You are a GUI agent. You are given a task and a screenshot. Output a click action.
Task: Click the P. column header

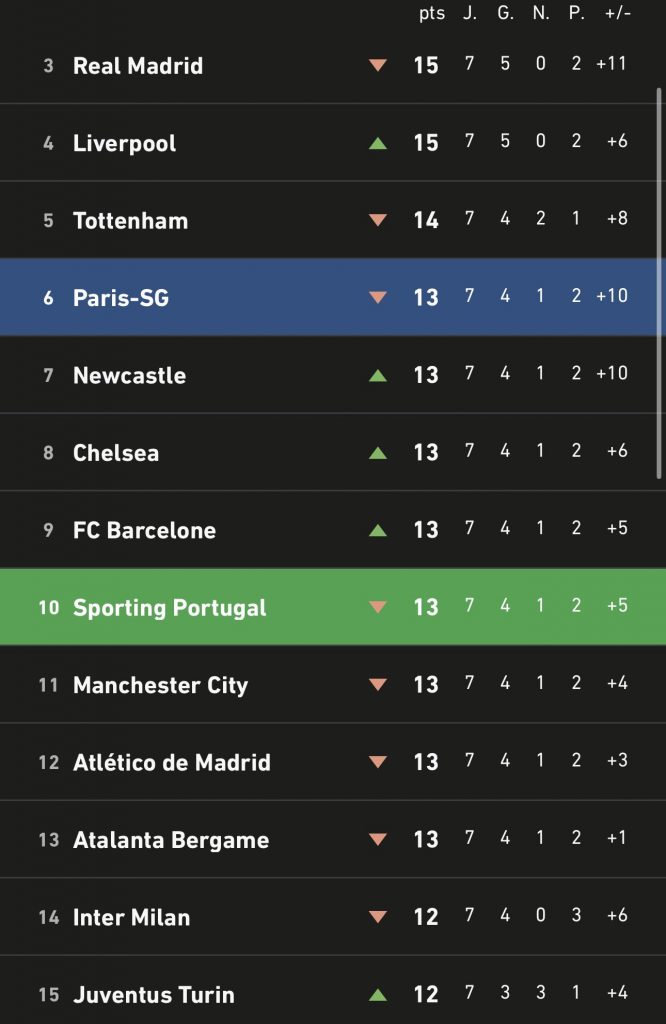pyautogui.click(x=575, y=14)
